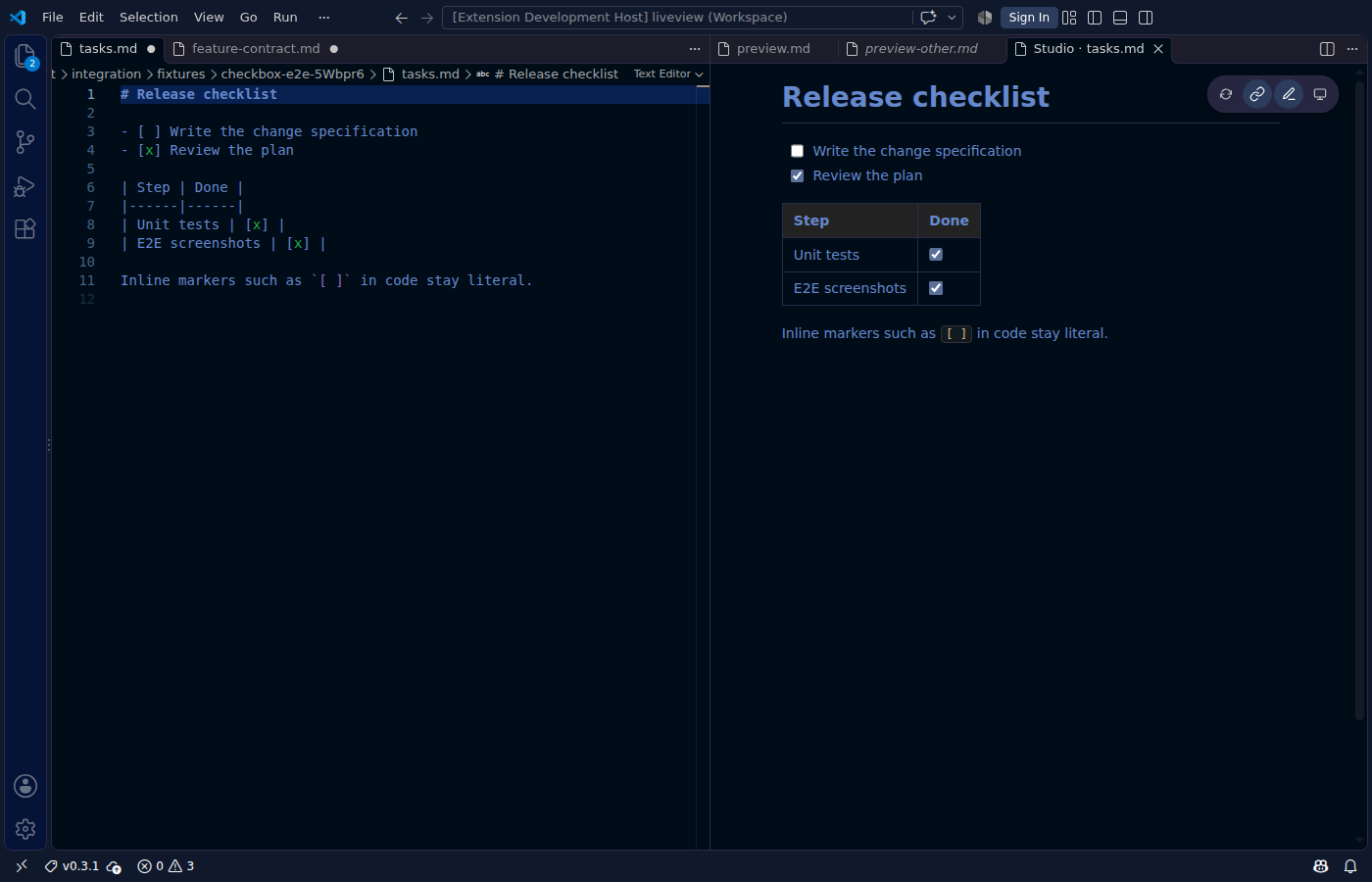Click the v0.3.1 tag in status bar
Screen dimensions: 1372x882
coord(72,866)
